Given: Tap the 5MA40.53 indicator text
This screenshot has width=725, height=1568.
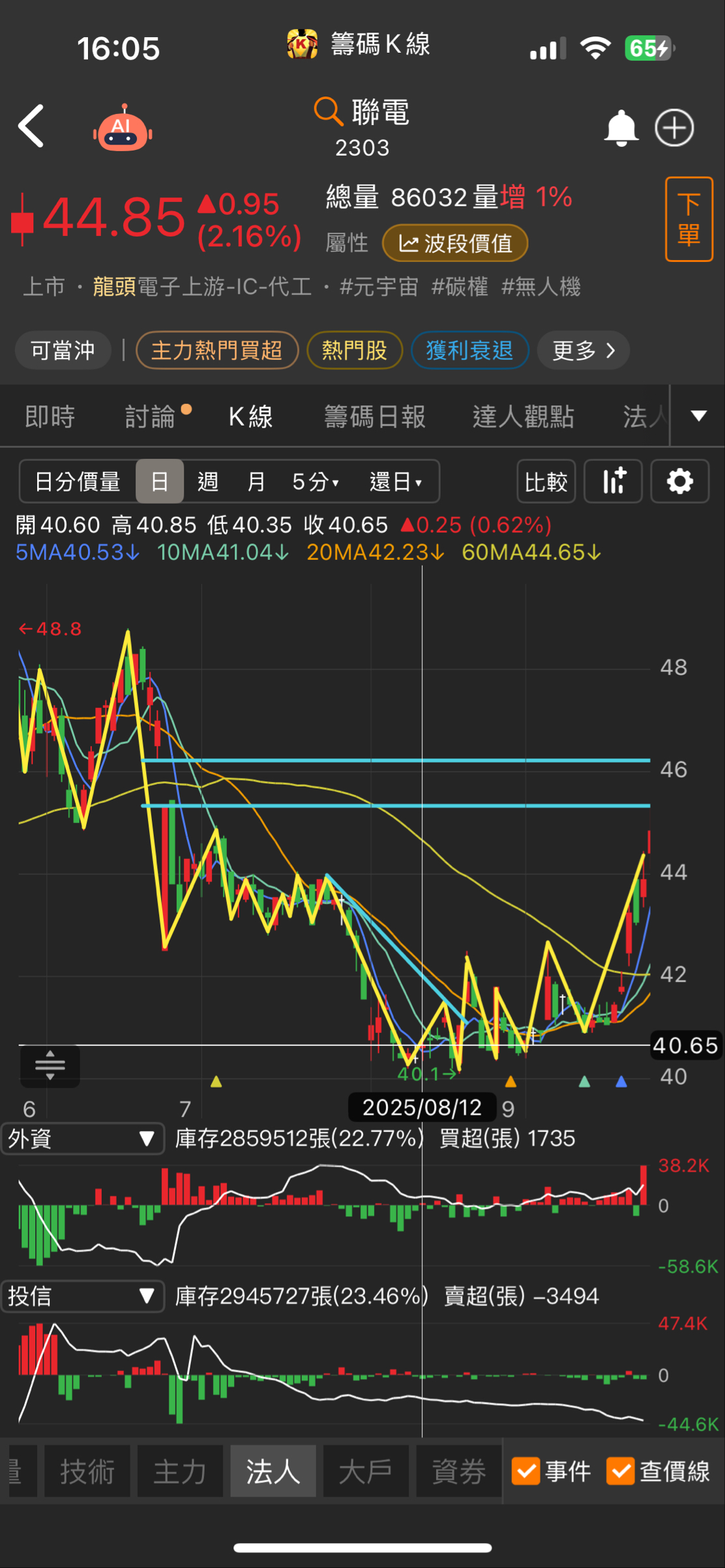Looking at the screenshot, I should coord(78,553).
